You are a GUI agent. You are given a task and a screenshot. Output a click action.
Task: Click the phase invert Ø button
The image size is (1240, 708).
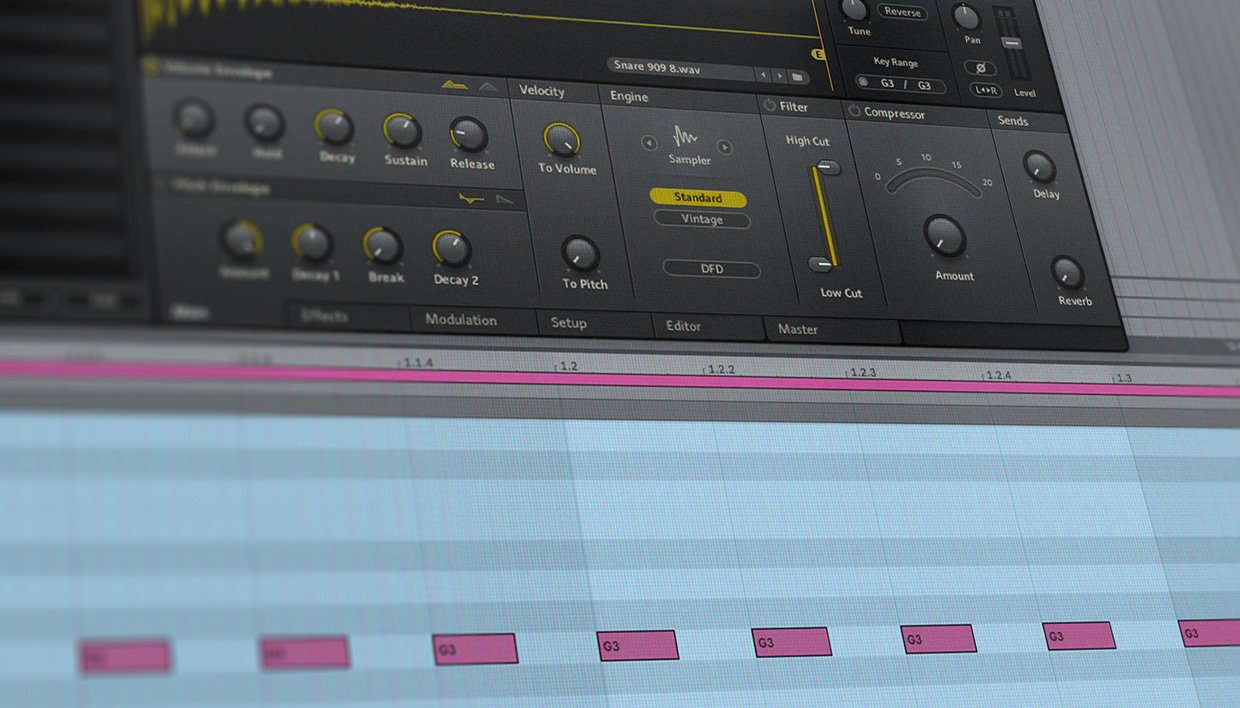point(981,68)
